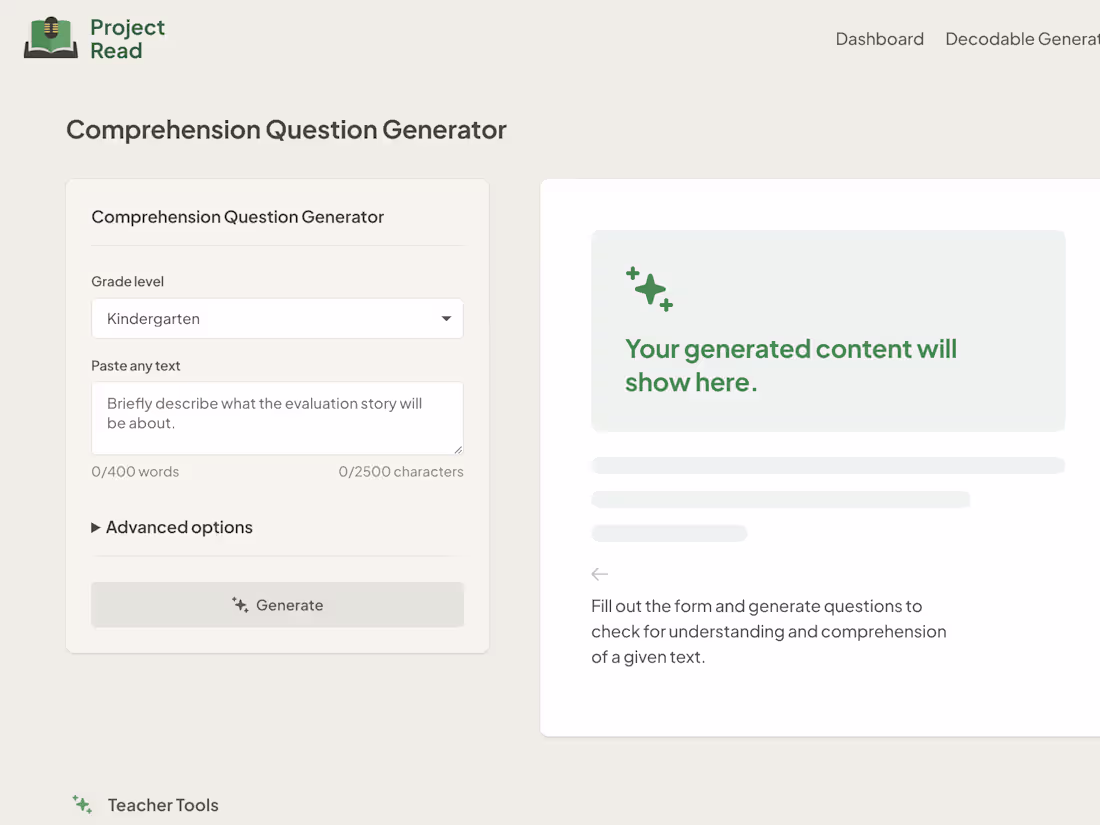Click the sparkle icon inside the Generate button

click(240, 605)
